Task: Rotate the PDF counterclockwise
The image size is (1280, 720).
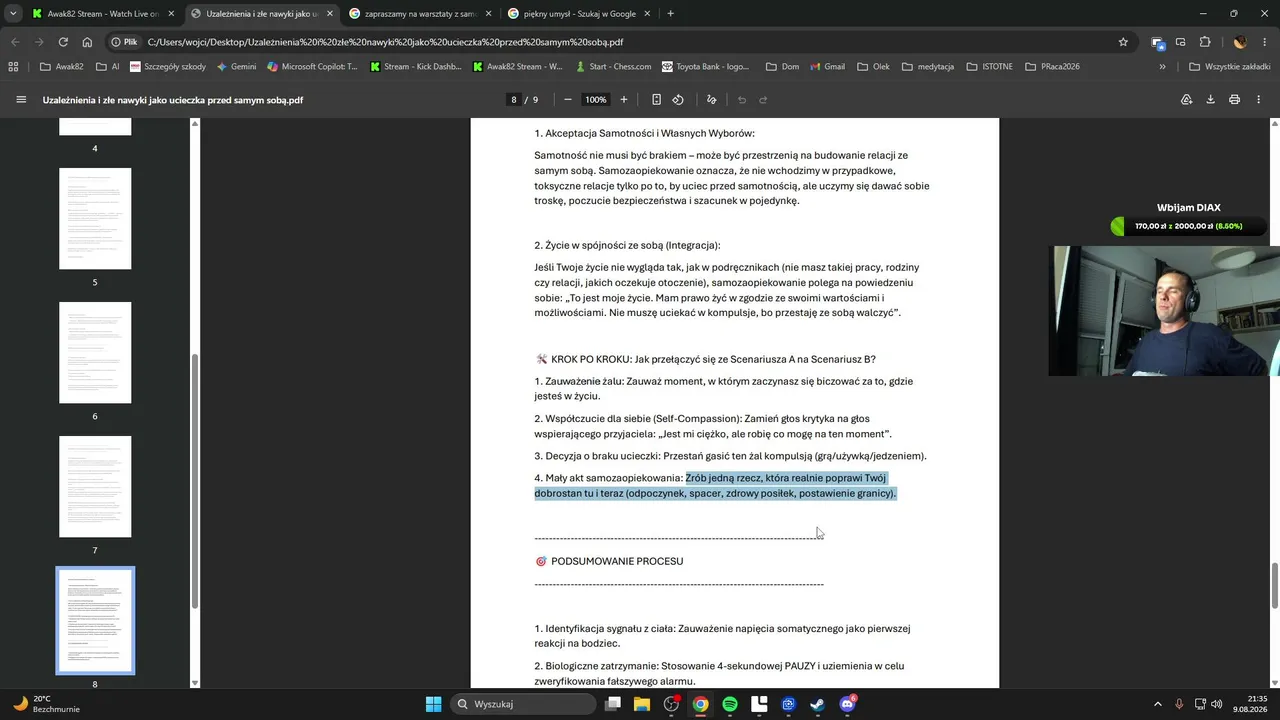Action: click(678, 100)
